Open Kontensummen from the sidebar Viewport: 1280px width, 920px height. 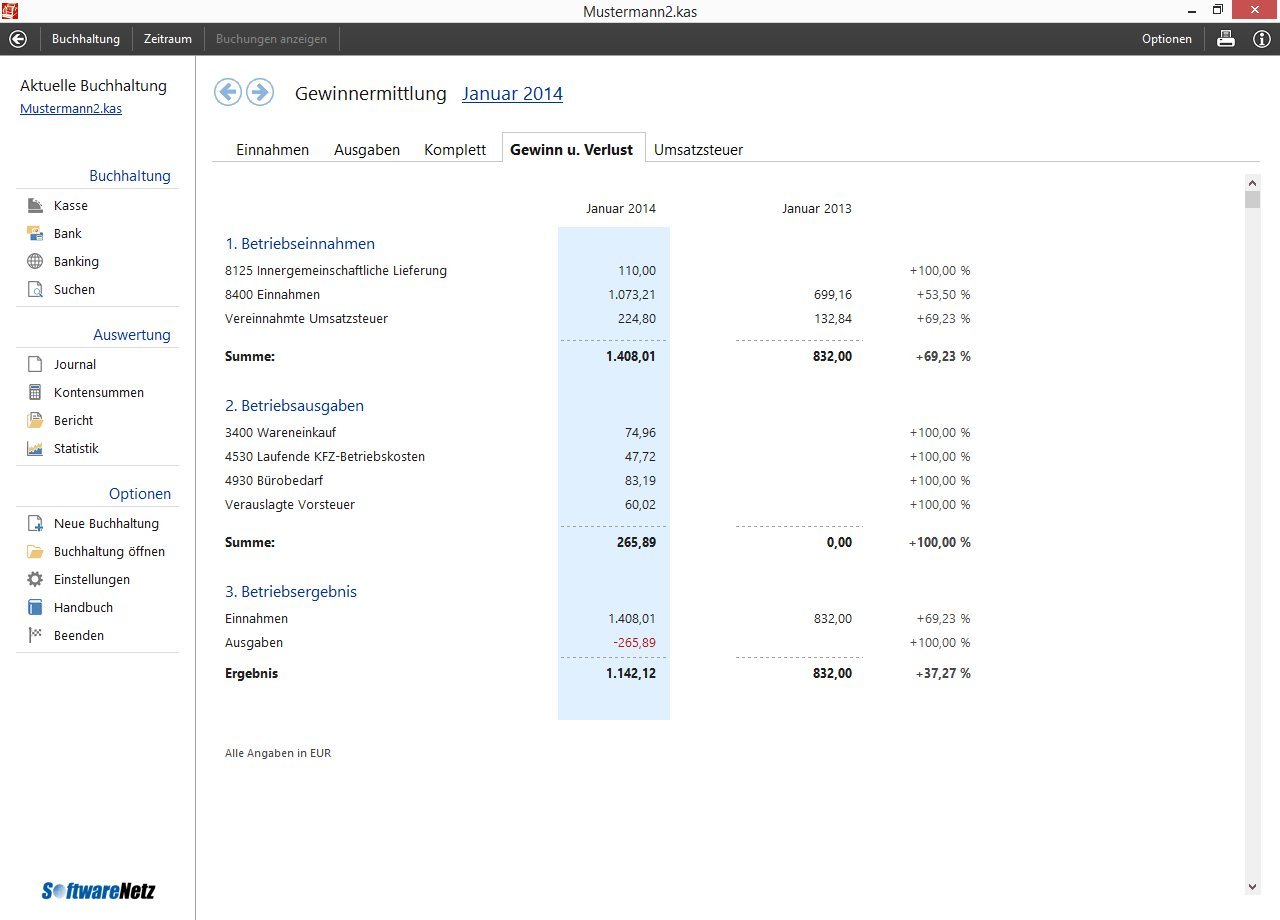97,392
